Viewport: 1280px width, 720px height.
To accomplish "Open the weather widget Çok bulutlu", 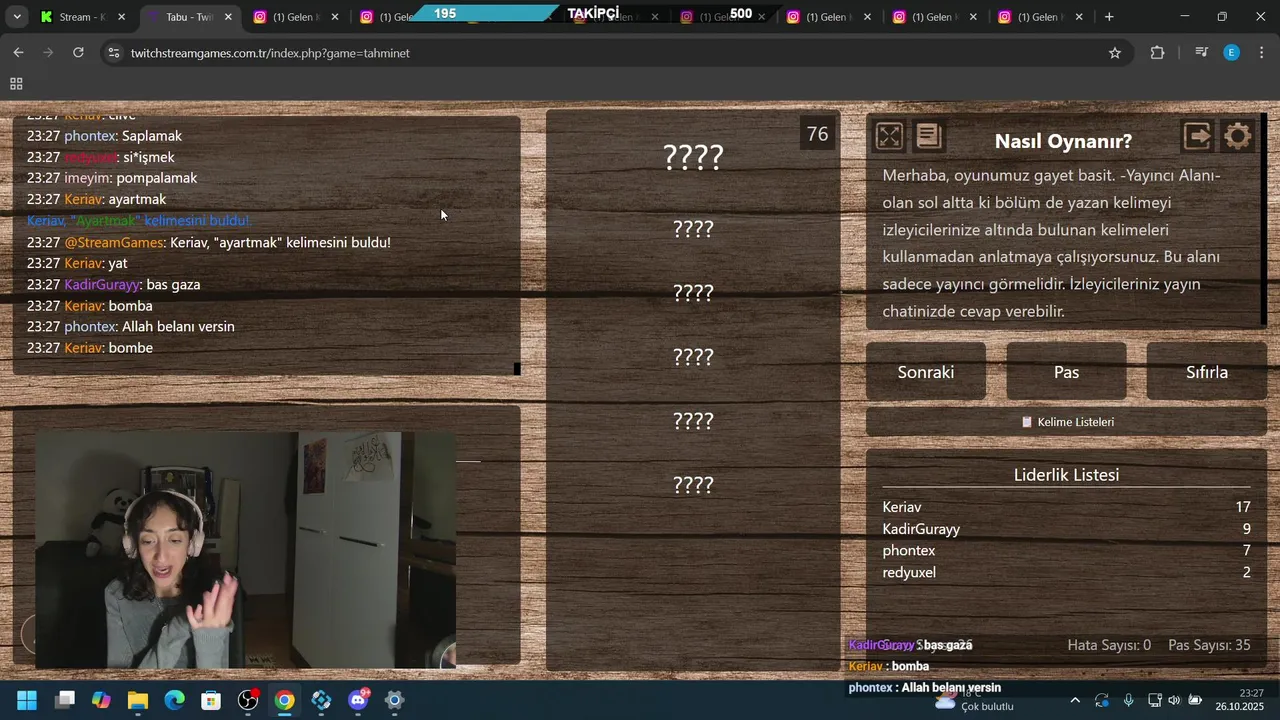I will click(x=973, y=700).
